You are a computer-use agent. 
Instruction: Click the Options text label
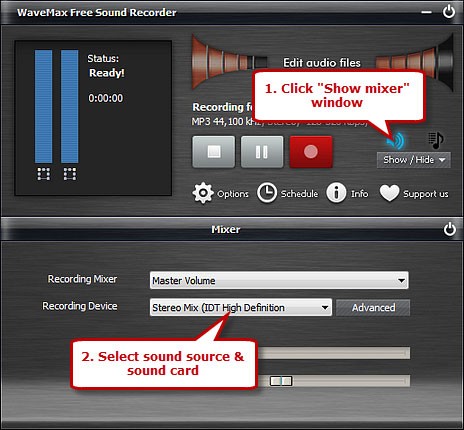(x=233, y=194)
